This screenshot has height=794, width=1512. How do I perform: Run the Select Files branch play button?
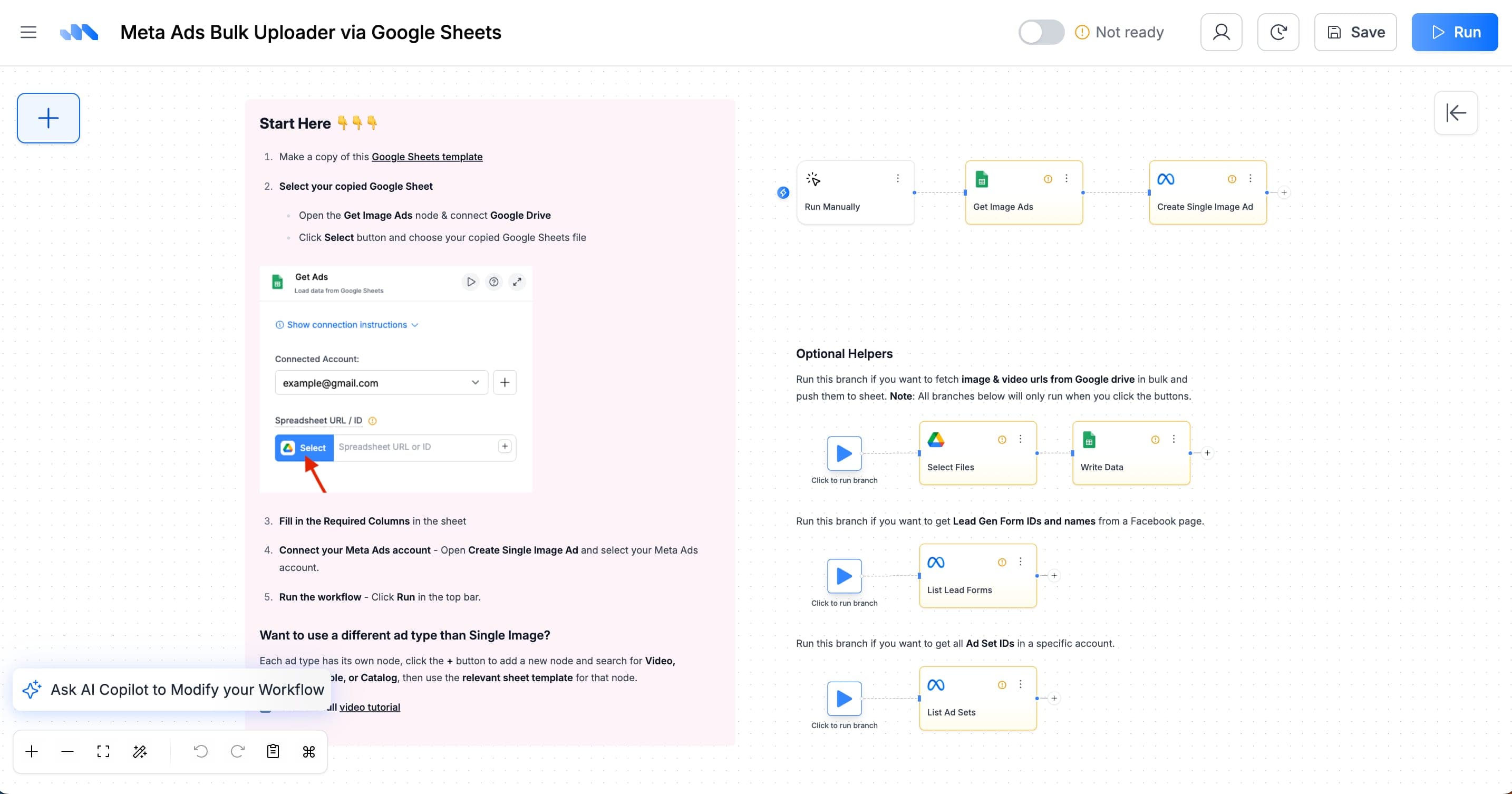pos(844,453)
